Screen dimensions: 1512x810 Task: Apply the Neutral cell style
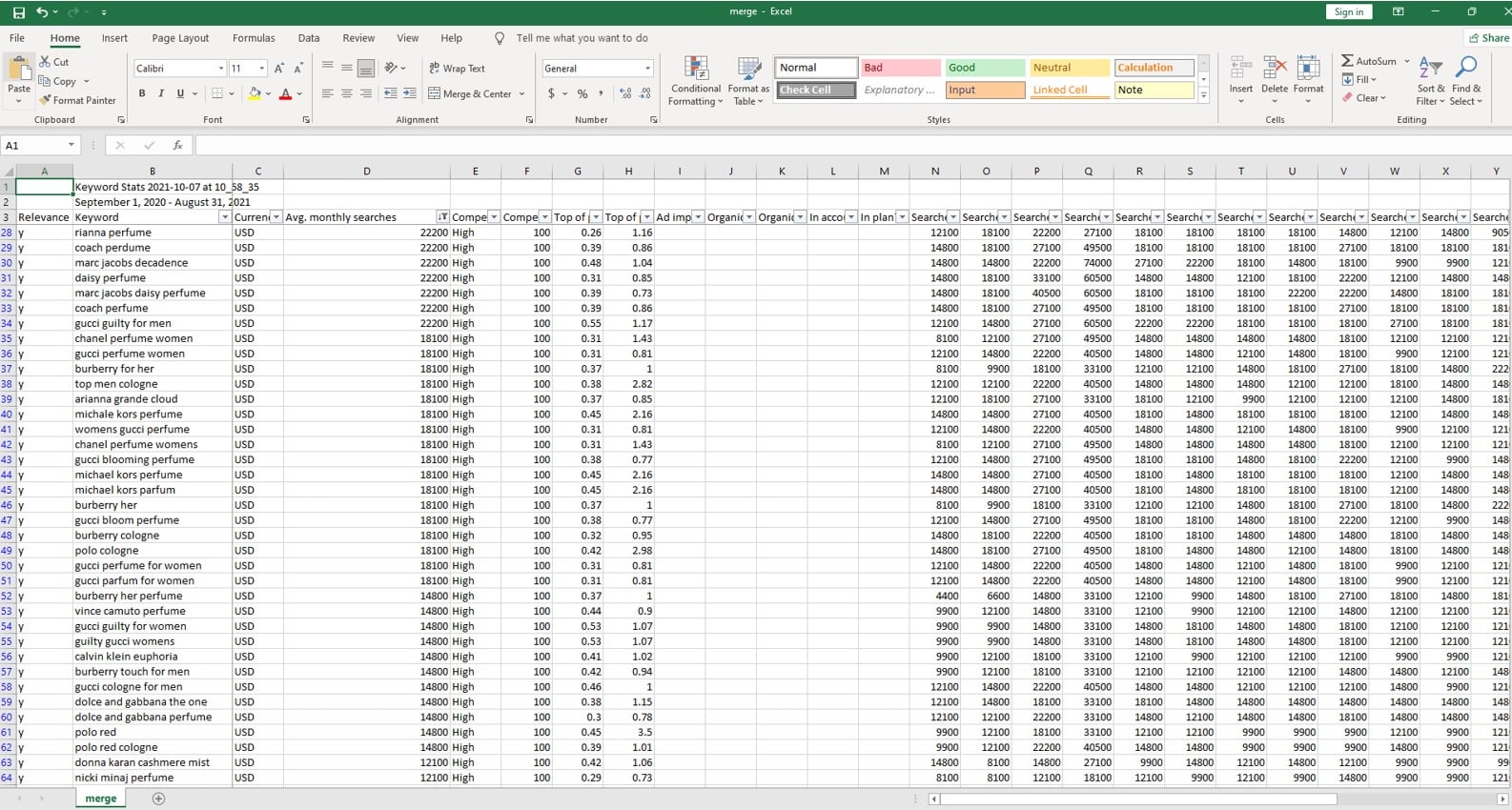tap(1070, 68)
